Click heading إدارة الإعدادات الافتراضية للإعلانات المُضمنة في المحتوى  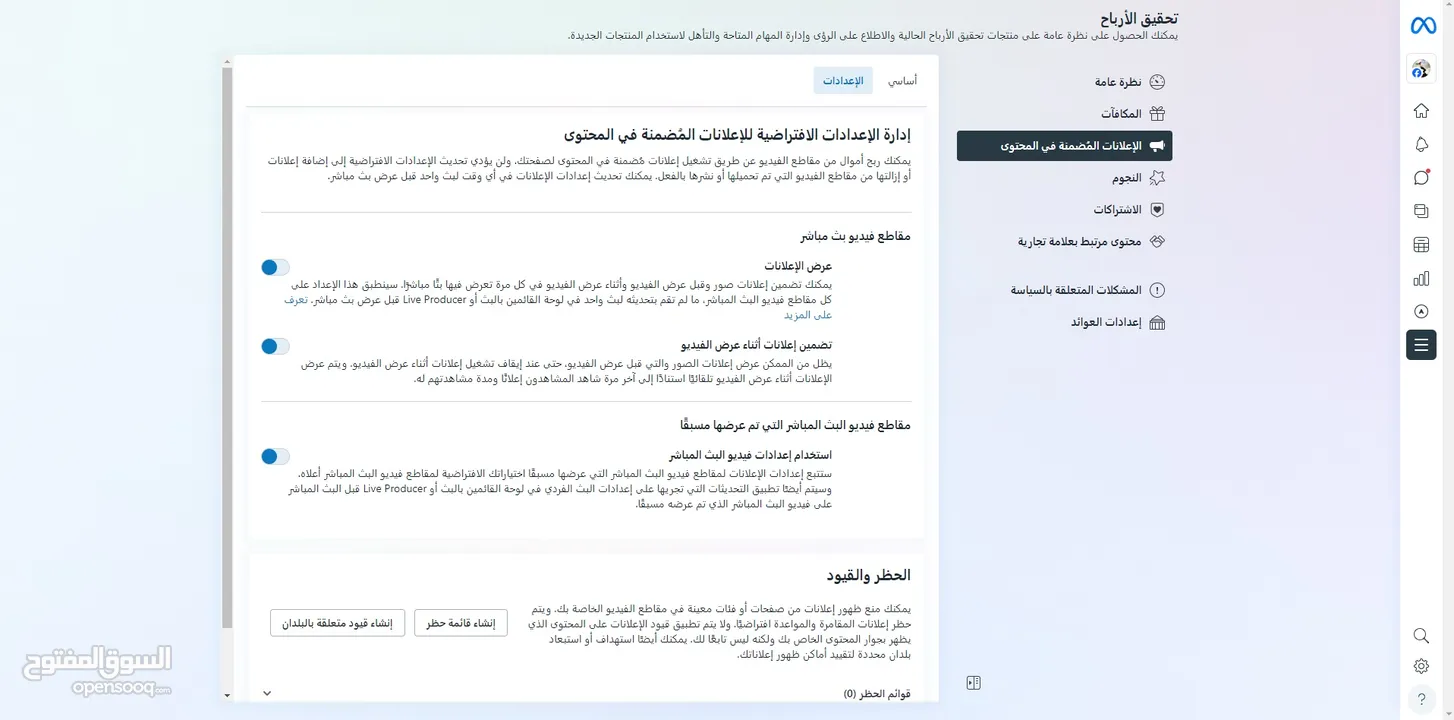737,134
